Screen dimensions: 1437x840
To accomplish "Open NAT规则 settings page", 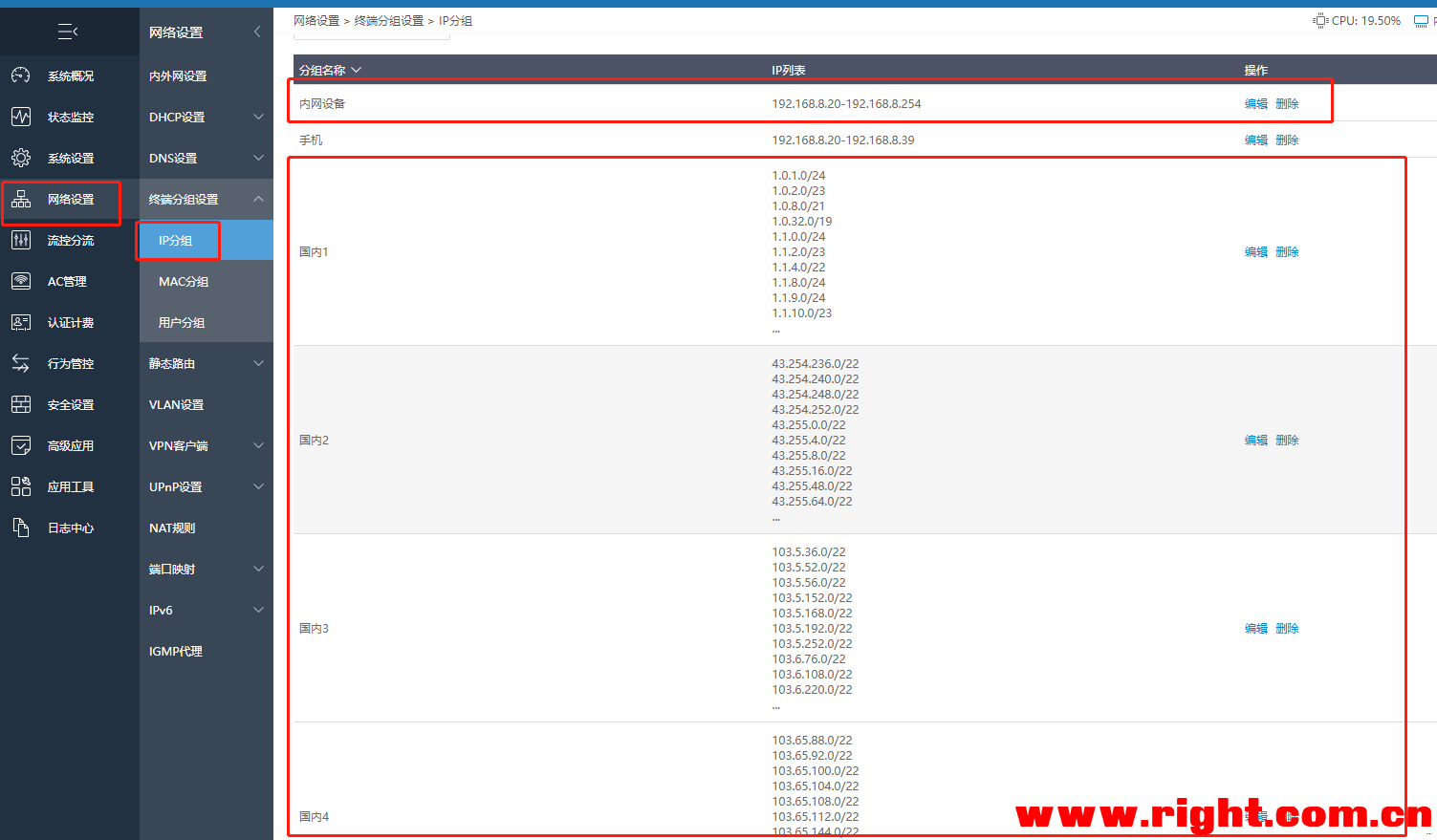I will pos(172,528).
